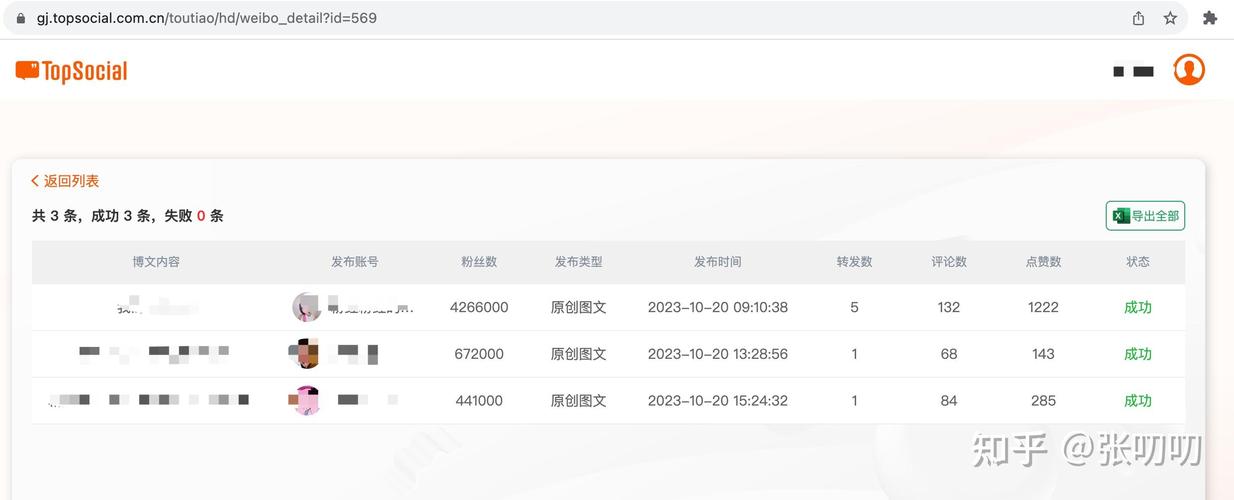Click the comment count 84
This screenshot has width=1234, height=500.
click(x=949, y=401)
